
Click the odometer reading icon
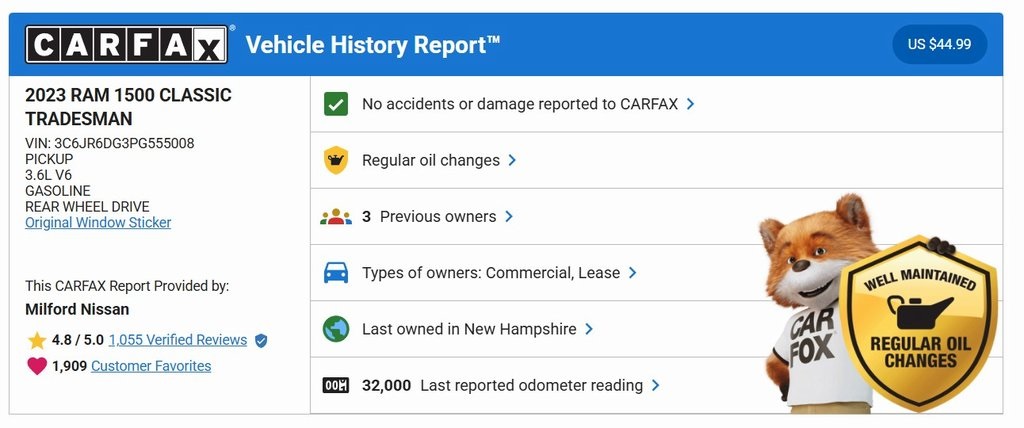pos(336,385)
